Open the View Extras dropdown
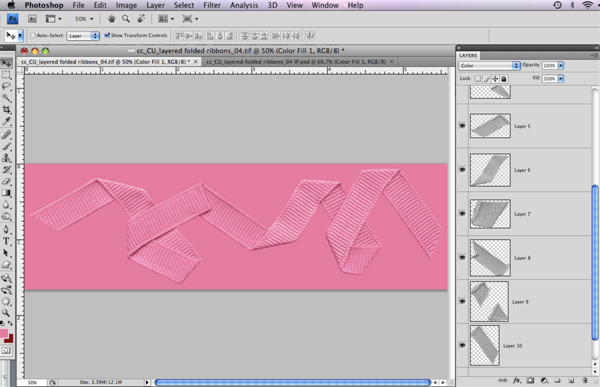 coord(53,19)
